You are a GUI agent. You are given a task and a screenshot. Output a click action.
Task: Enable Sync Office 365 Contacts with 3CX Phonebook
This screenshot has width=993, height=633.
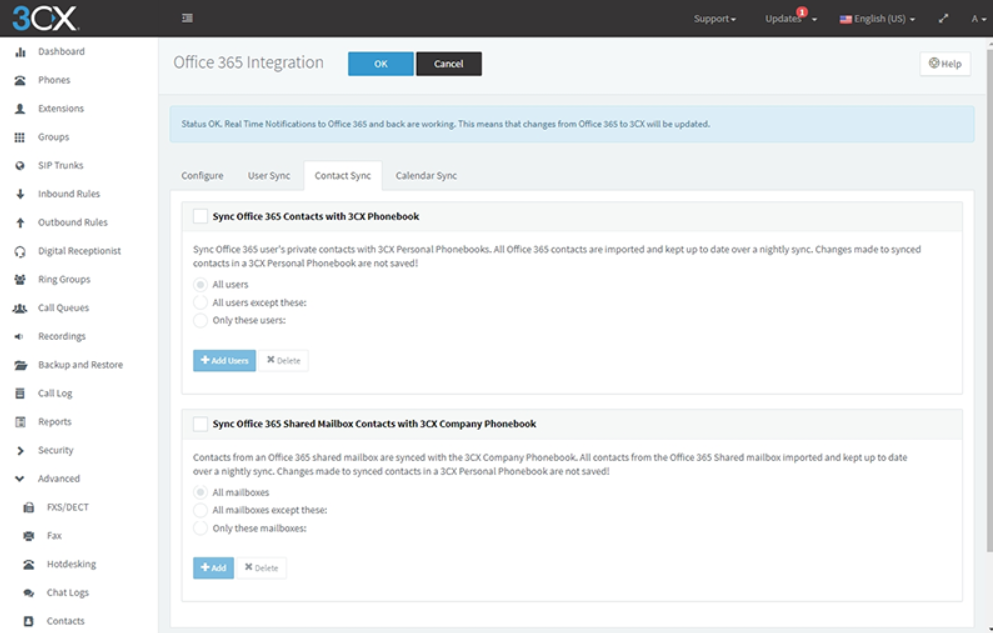(200, 216)
